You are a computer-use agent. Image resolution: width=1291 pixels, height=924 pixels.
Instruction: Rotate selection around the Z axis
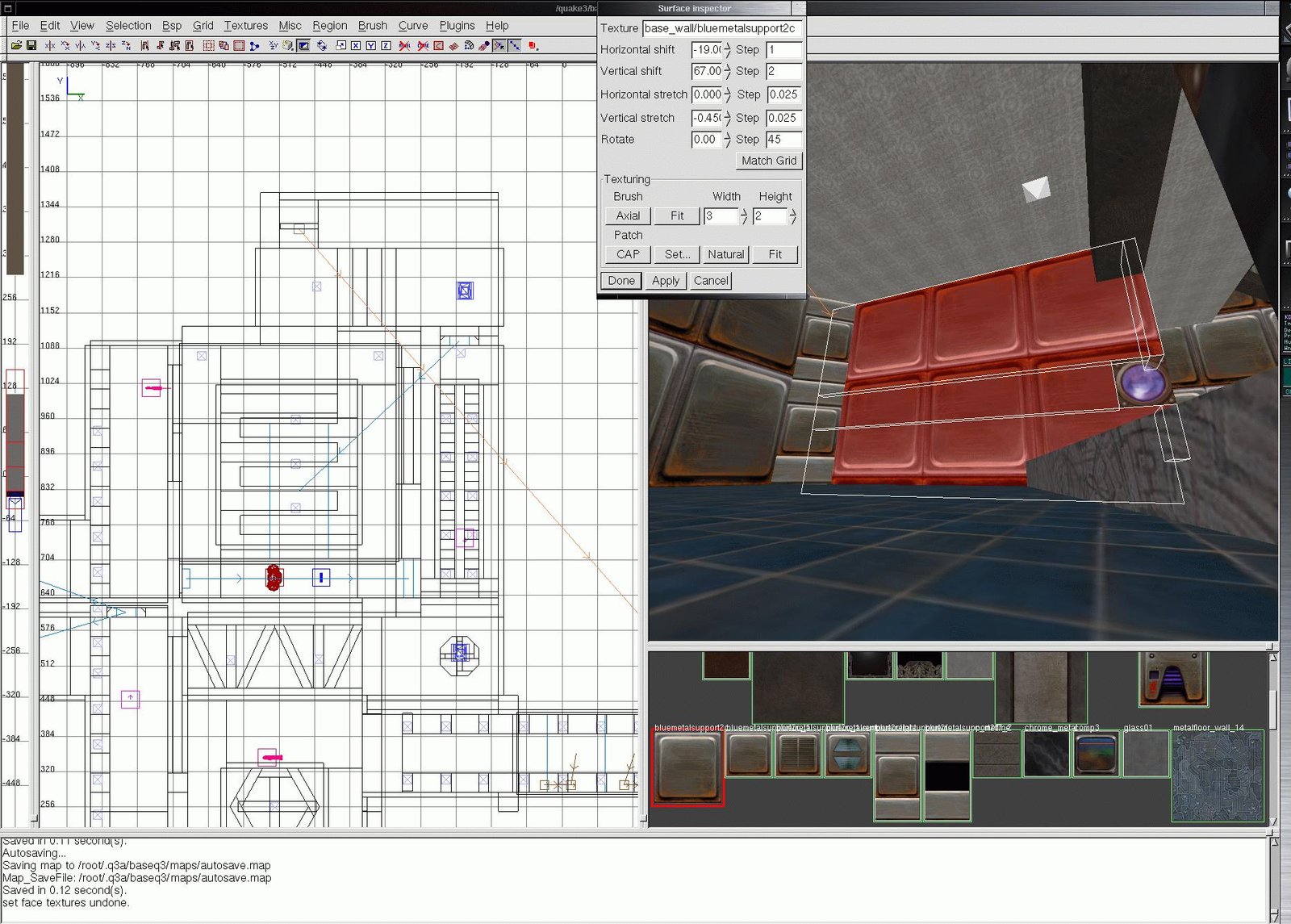[126, 45]
